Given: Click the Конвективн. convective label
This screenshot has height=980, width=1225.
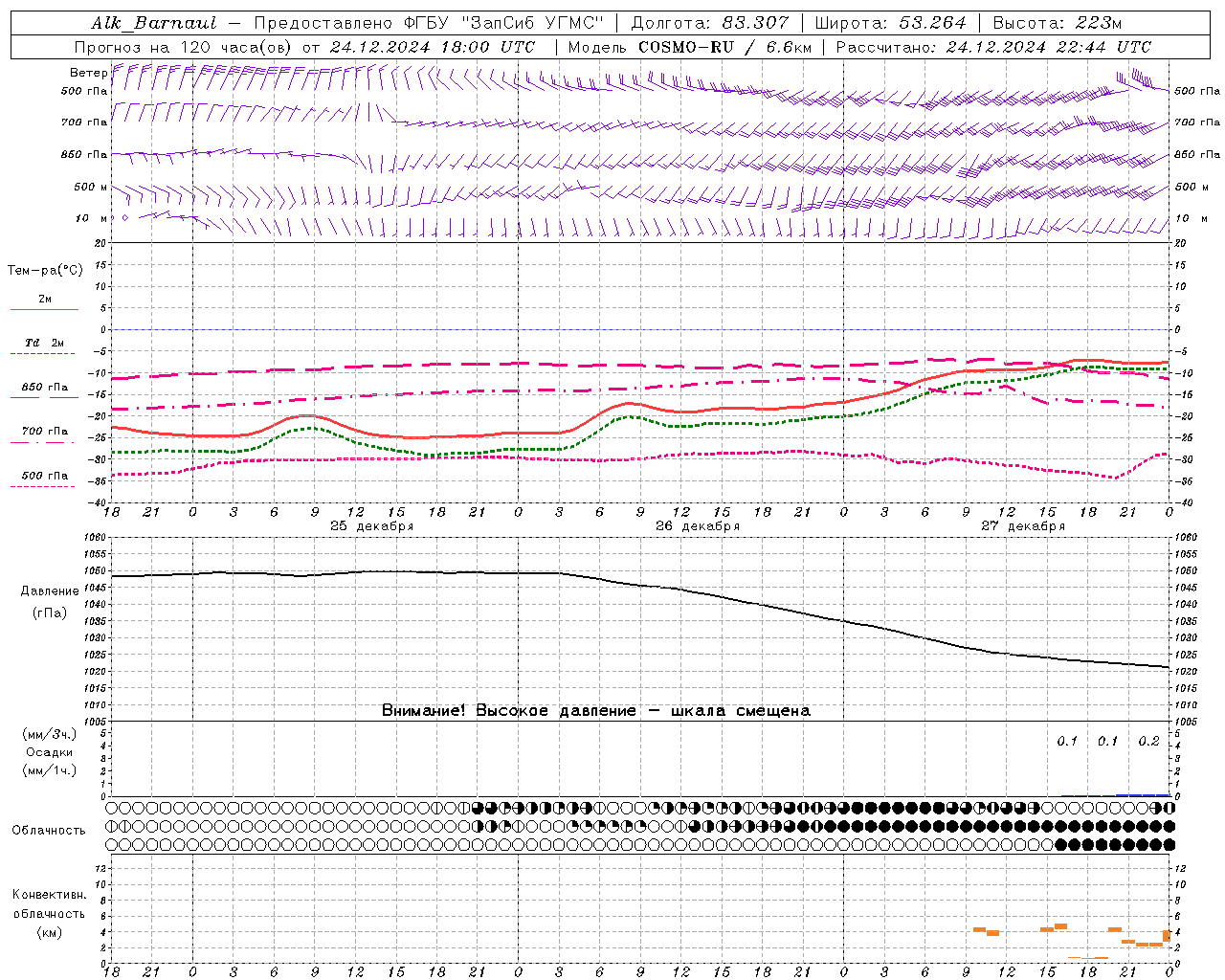Looking at the screenshot, I should pos(49,895).
